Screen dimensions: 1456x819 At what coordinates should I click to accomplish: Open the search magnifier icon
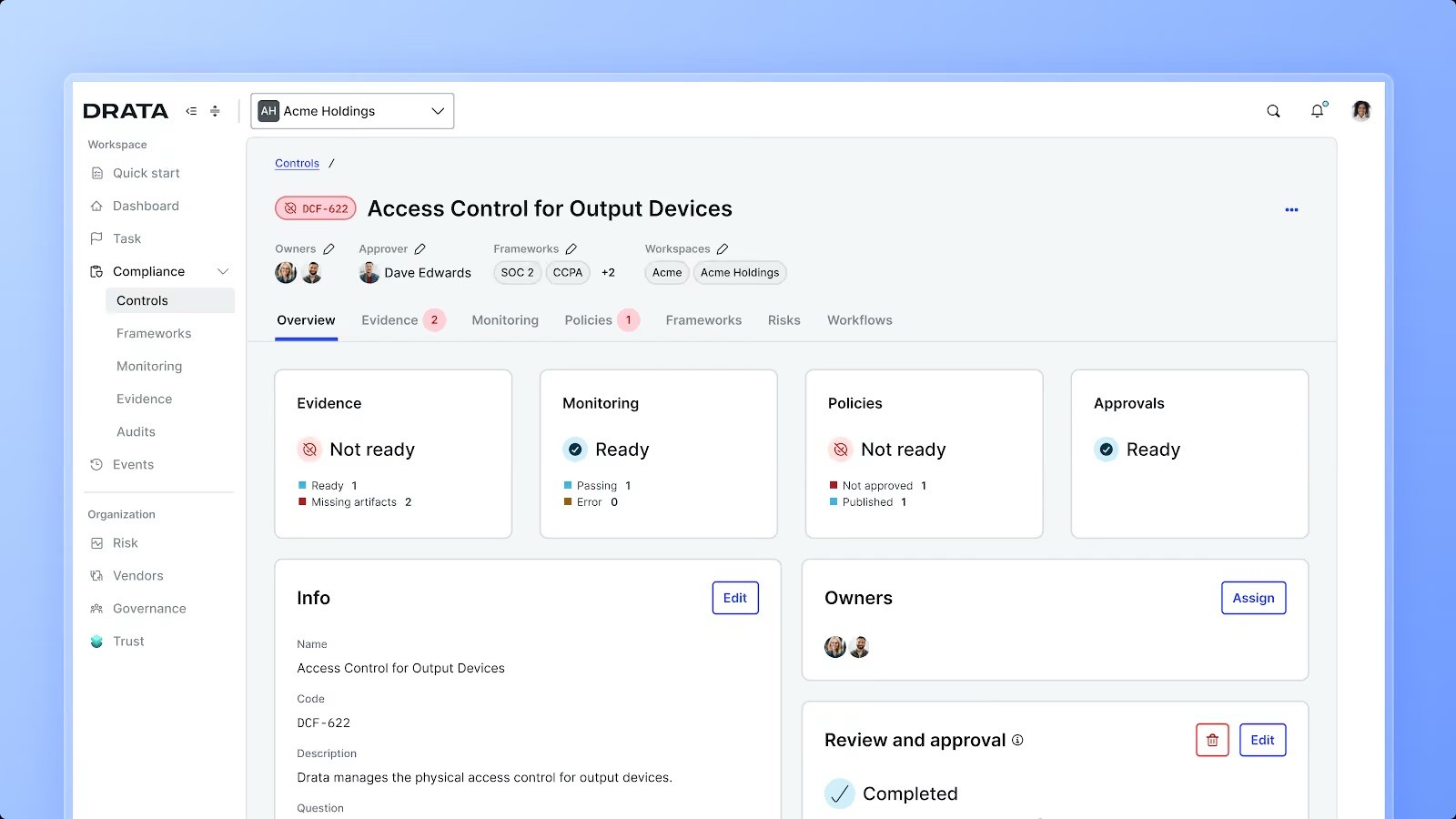(x=1273, y=111)
